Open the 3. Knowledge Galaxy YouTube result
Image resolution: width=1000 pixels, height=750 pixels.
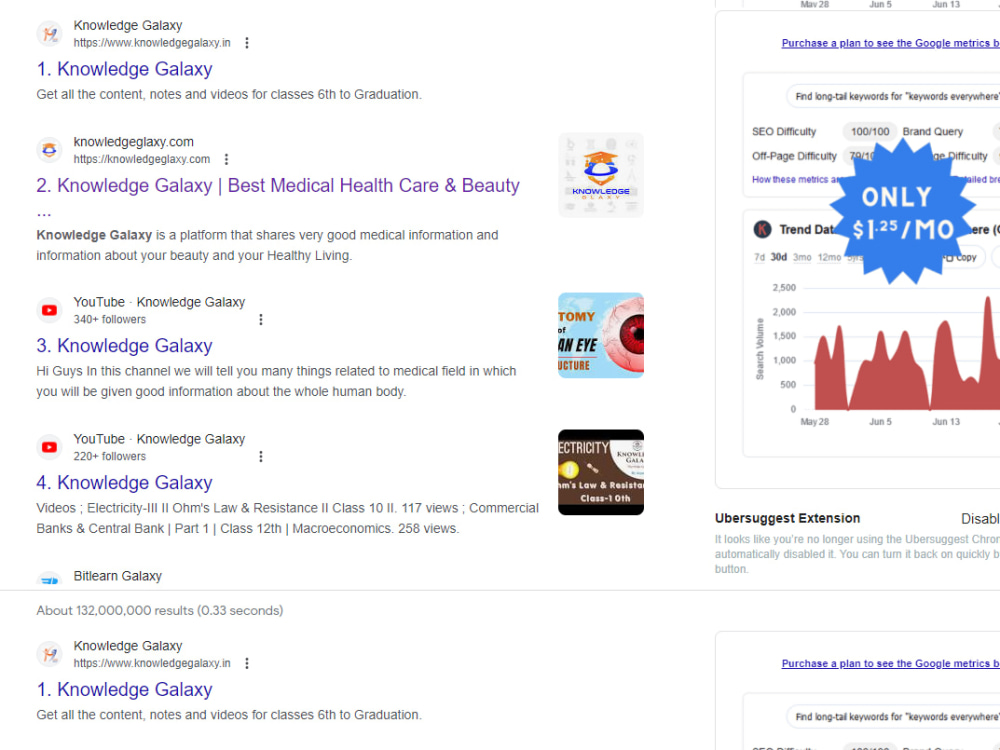tap(124, 346)
